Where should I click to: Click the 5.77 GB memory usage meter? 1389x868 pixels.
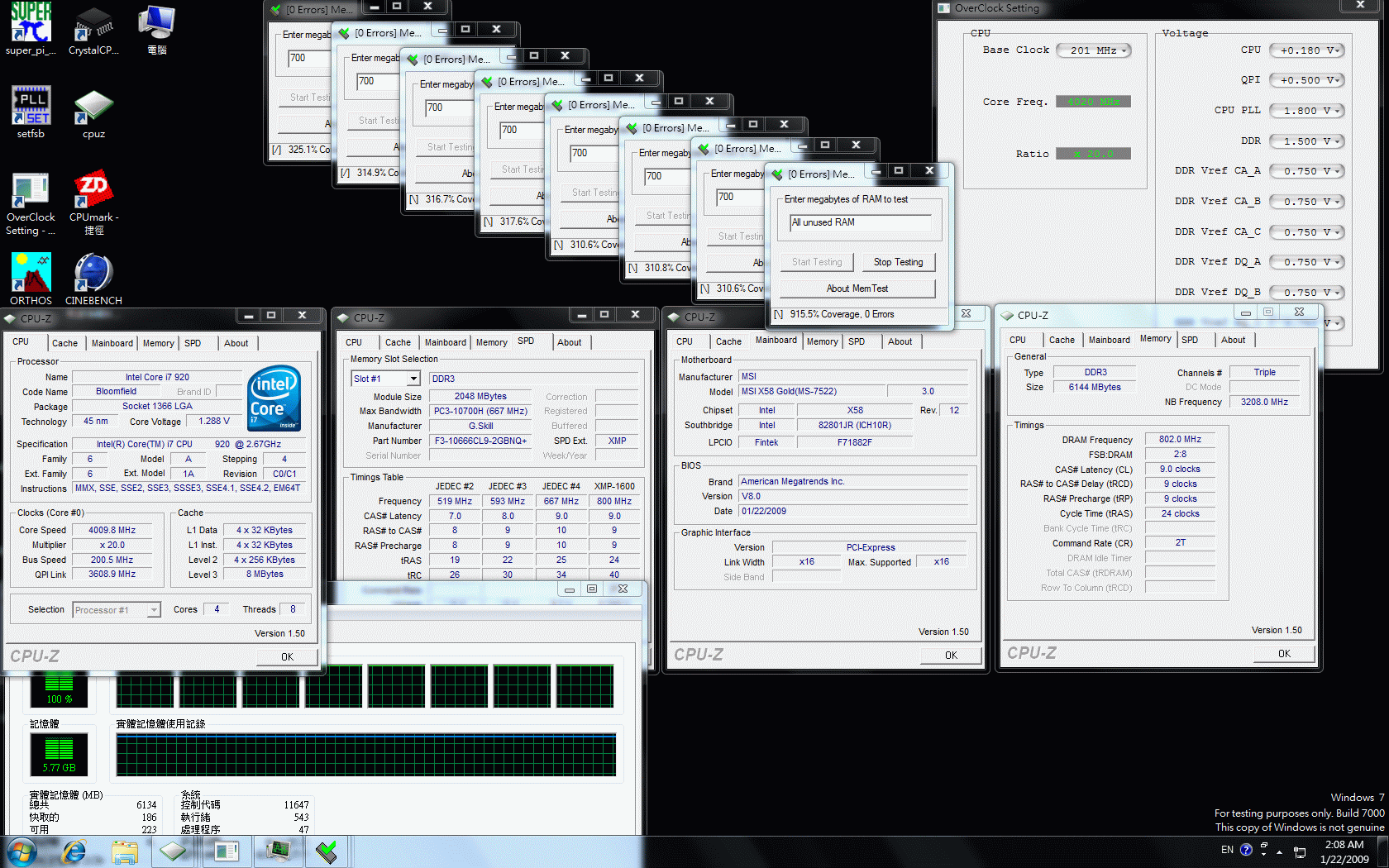[59, 754]
